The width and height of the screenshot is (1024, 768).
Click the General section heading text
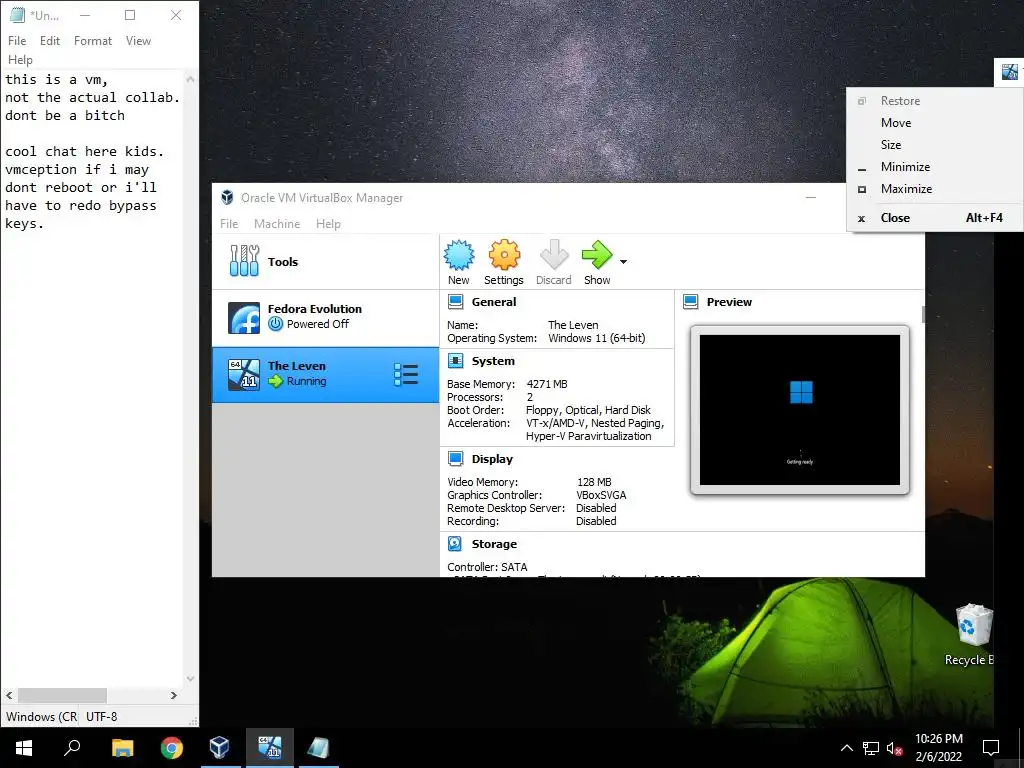pyautogui.click(x=494, y=302)
